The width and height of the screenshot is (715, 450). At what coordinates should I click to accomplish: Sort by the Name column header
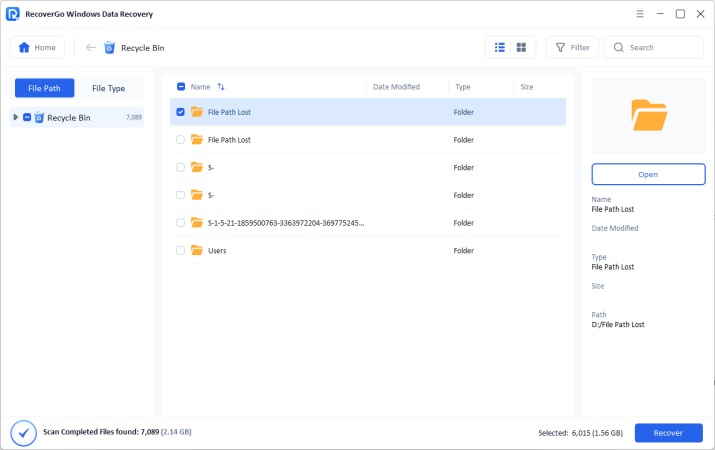(x=201, y=87)
